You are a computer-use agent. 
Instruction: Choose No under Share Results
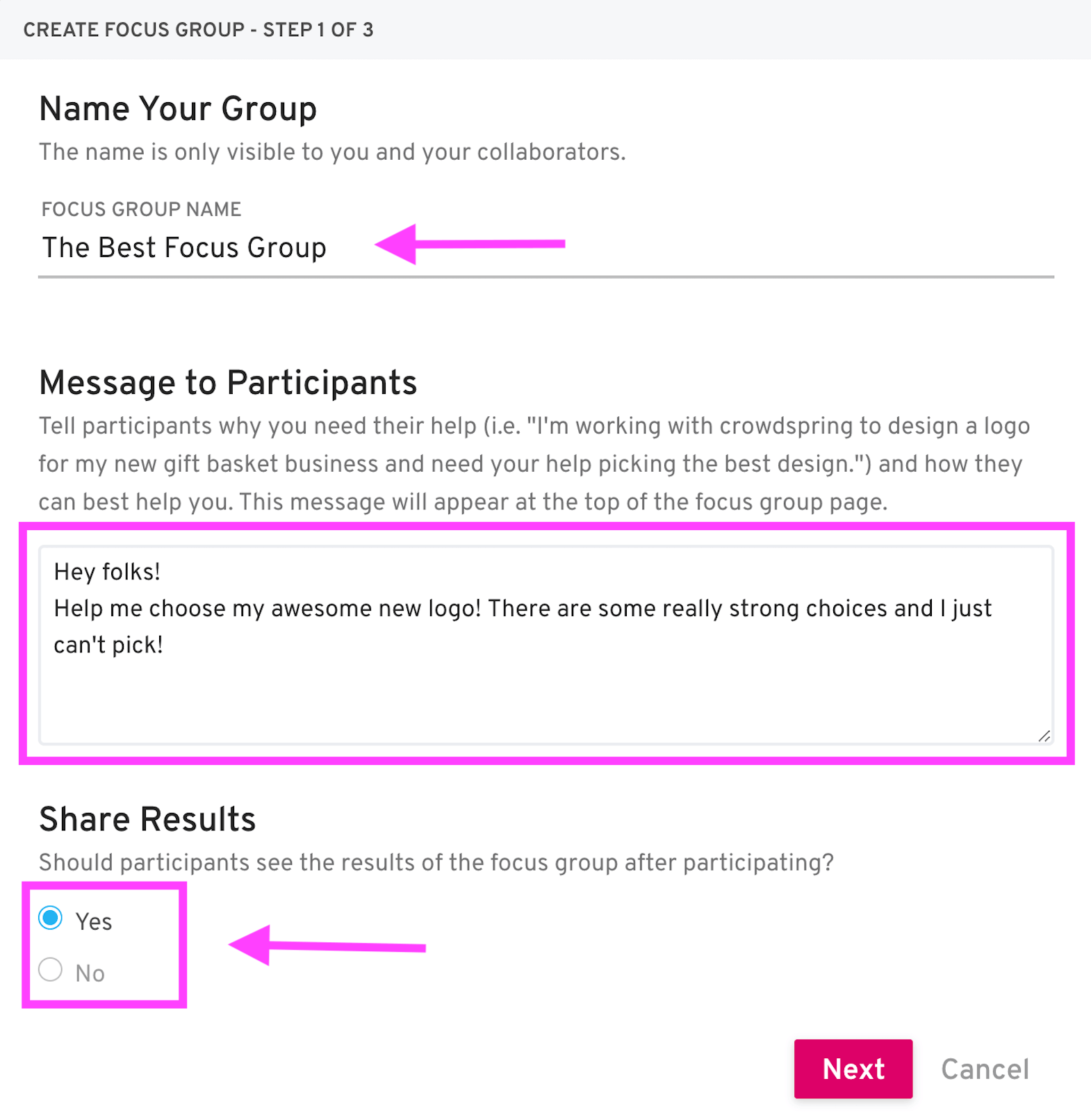pos(49,969)
